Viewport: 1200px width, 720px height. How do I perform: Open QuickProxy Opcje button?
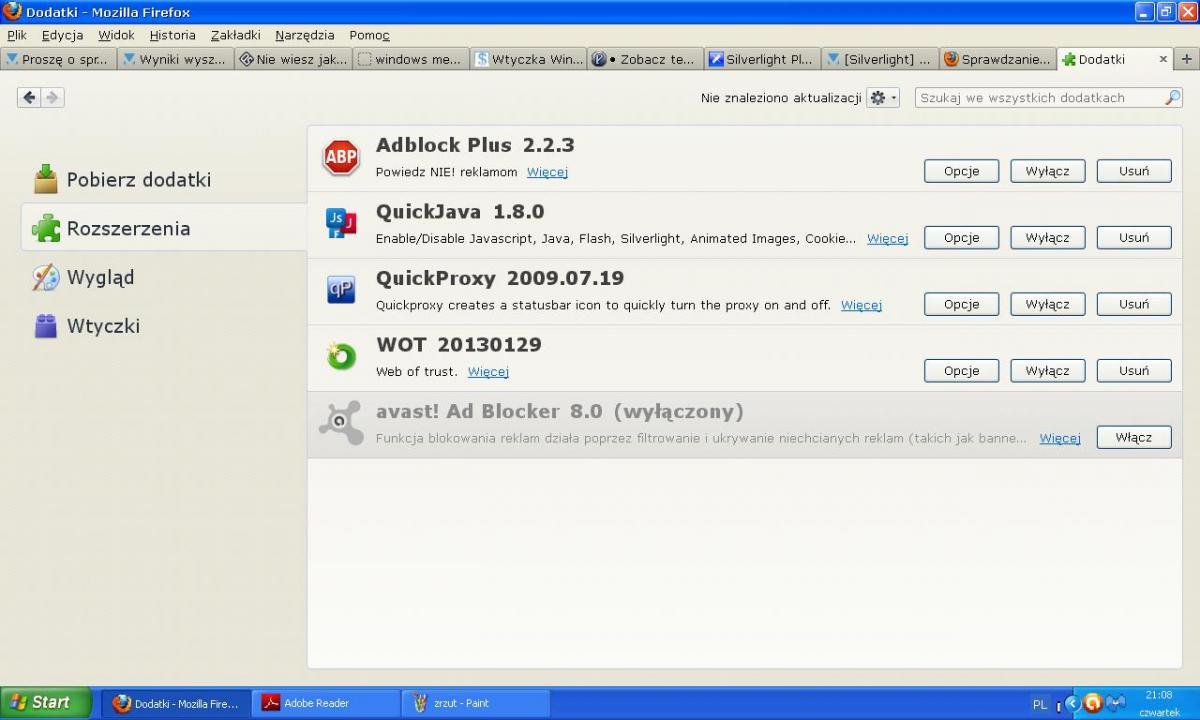(x=961, y=304)
